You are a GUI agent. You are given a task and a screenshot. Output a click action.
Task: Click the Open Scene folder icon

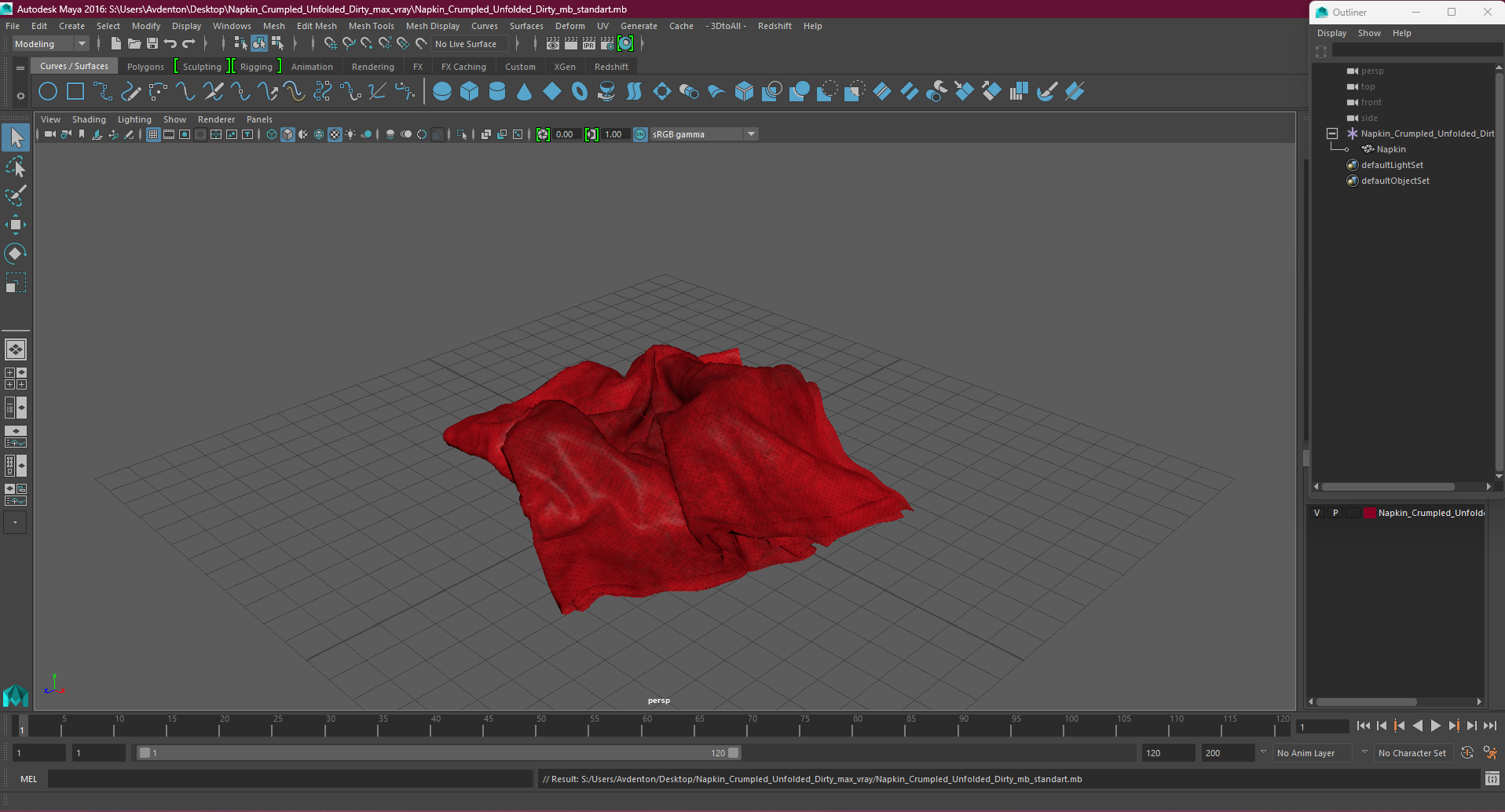point(134,44)
